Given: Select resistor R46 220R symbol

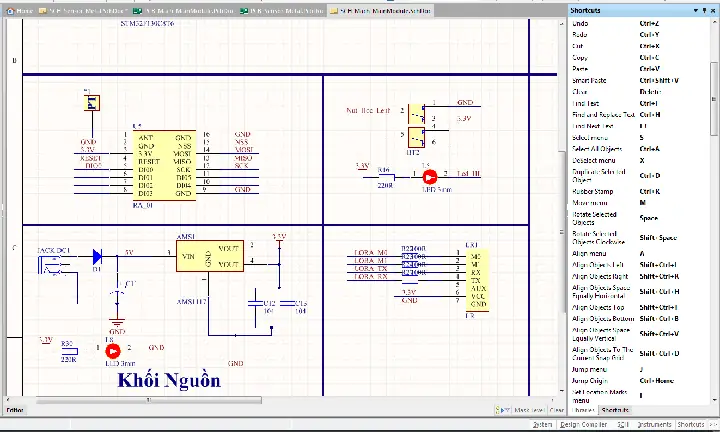Looking at the screenshot, I should (x=386, y=177).
